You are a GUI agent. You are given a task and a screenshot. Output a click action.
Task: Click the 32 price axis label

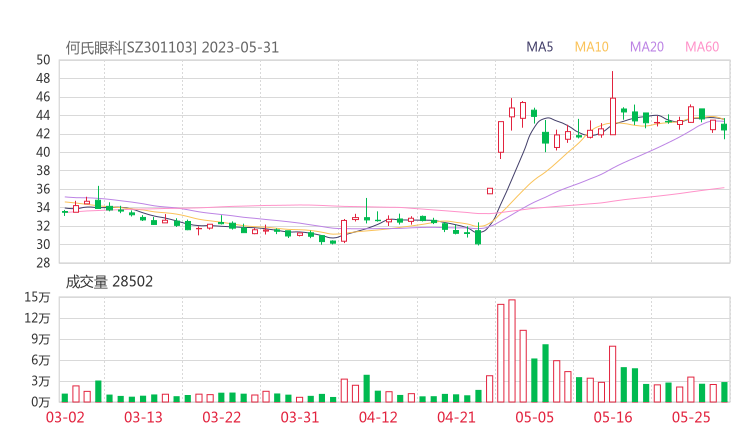click(43, 226)
